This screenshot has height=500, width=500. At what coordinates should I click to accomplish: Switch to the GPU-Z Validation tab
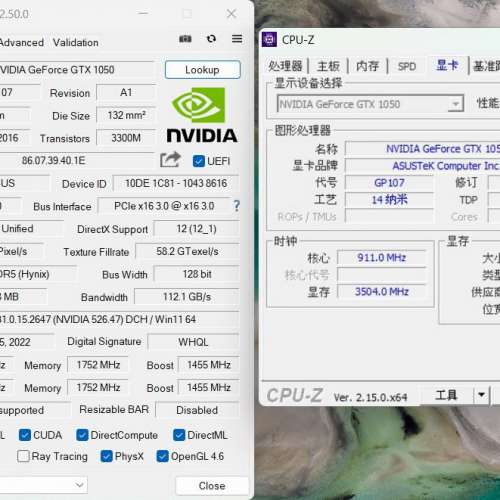click(x=76, y=43)
